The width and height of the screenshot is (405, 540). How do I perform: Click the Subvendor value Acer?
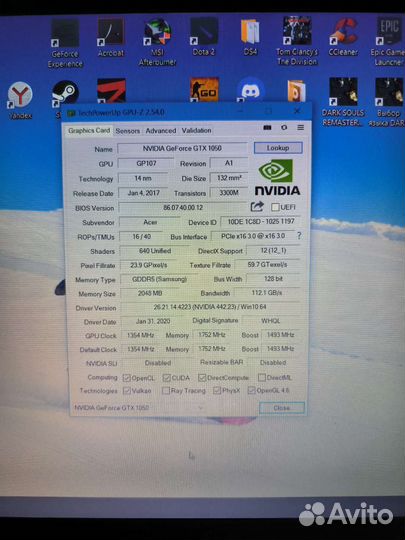click(x=150, y=222)
